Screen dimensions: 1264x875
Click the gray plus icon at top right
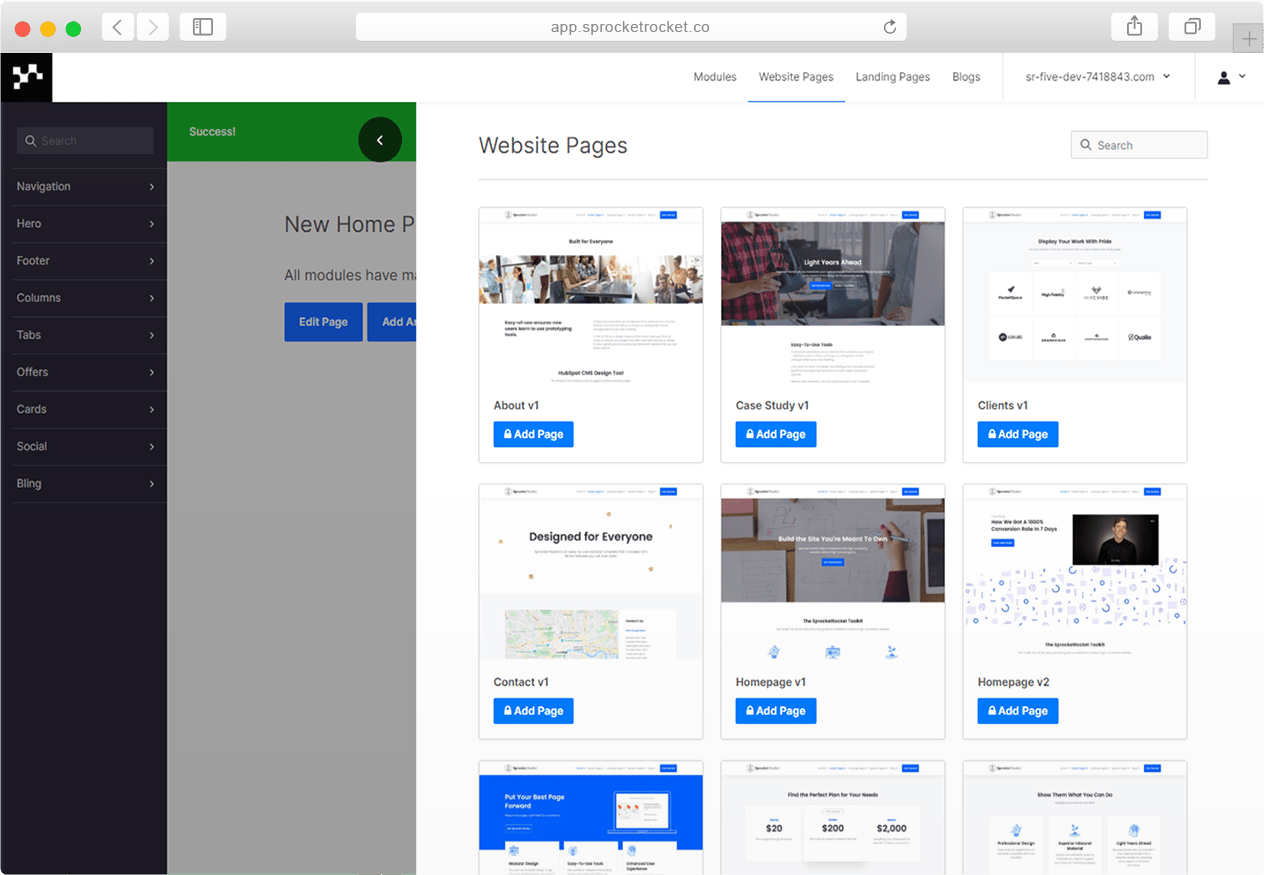coord(1248,38)
